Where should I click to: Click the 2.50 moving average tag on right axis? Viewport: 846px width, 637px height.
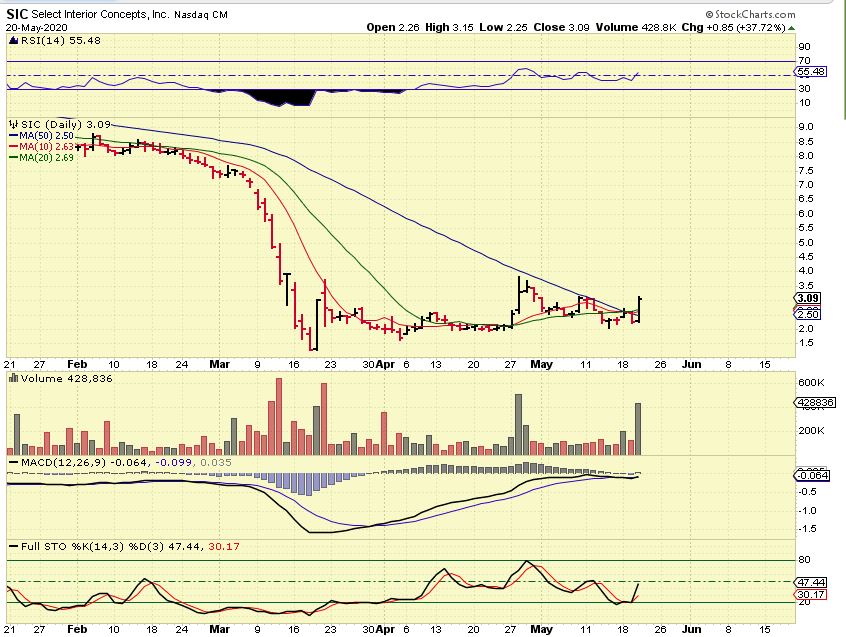click(809, 314)
